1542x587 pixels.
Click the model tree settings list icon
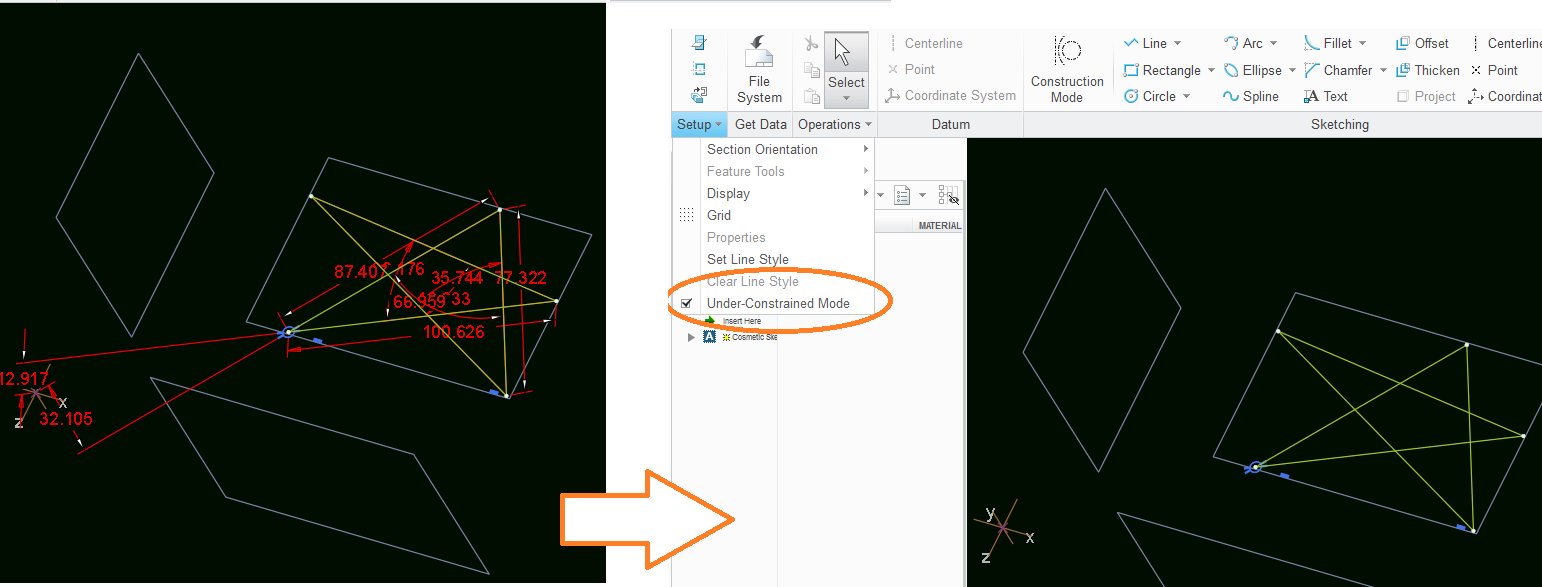[902, 195]
